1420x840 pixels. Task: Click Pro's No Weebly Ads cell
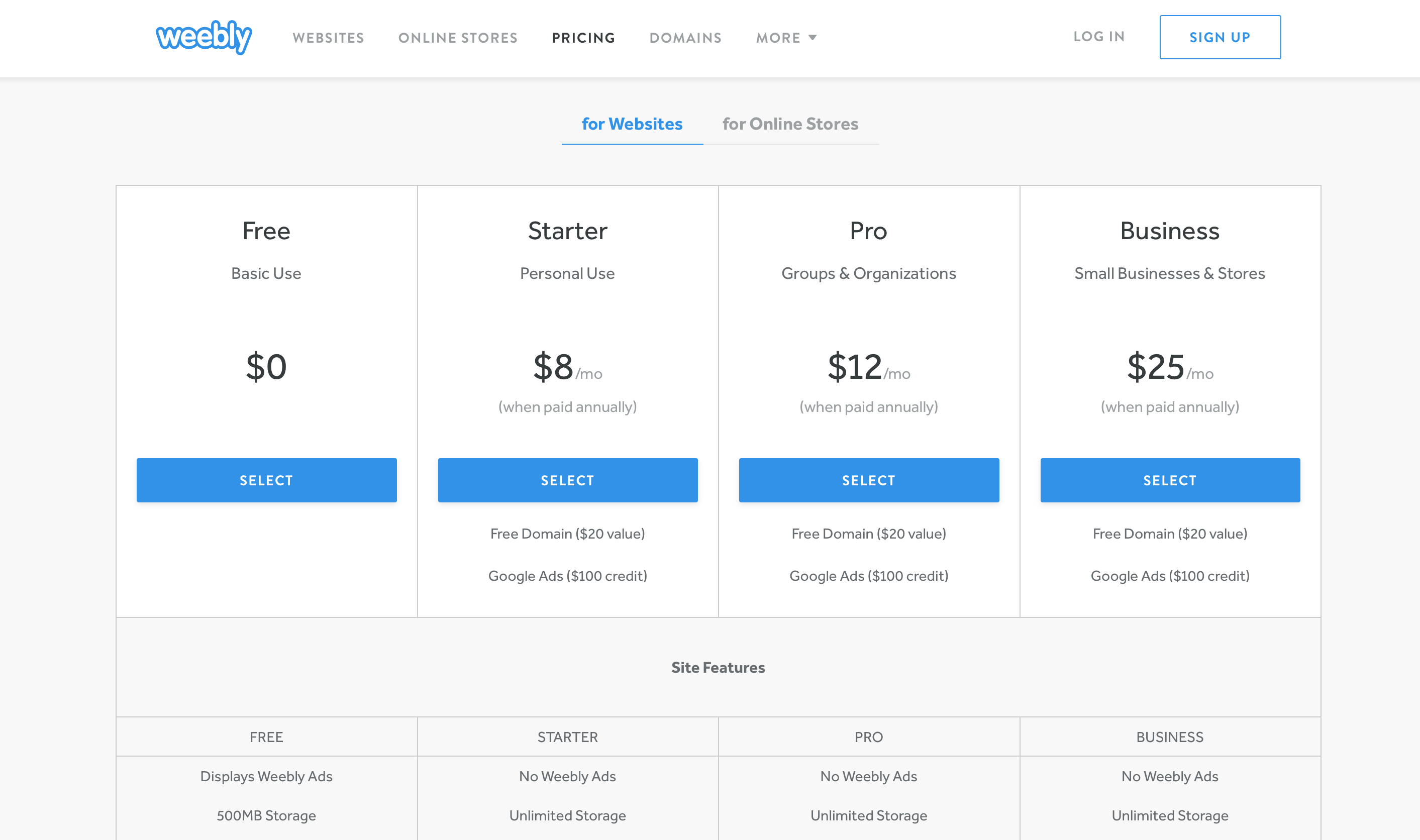coord(869,777)
